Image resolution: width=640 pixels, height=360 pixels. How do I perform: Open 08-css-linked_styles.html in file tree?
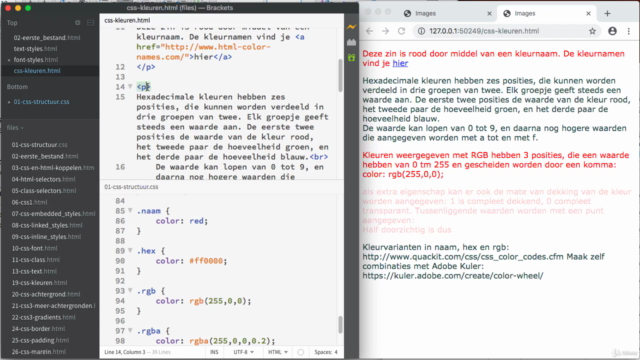(47, 225)
